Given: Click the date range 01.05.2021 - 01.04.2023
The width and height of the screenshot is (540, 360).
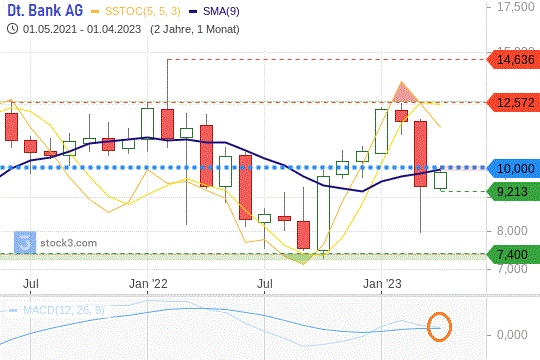Looking at the screenshot, I should [82, 29].
